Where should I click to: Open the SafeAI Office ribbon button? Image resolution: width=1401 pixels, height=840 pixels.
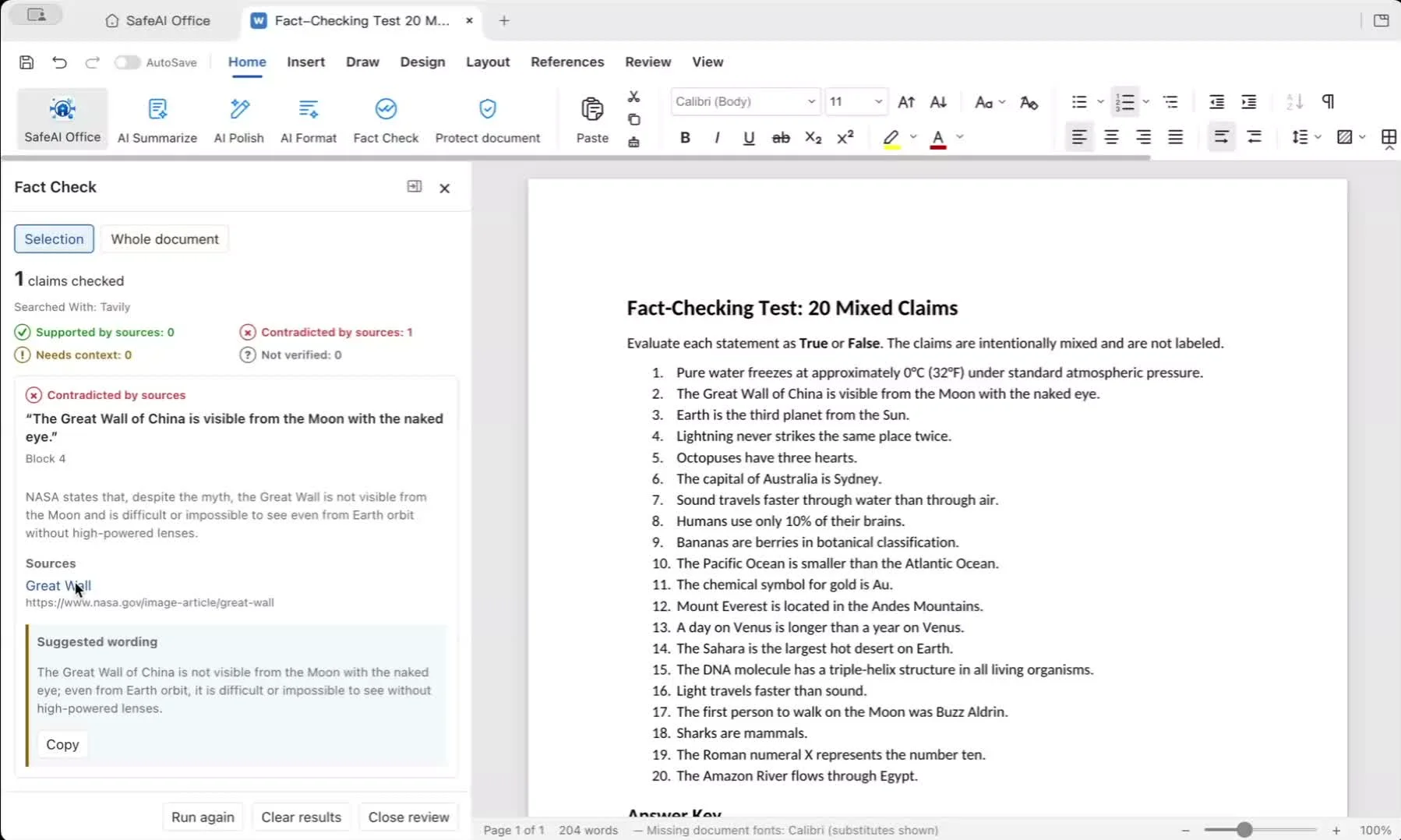pos(62,119)
